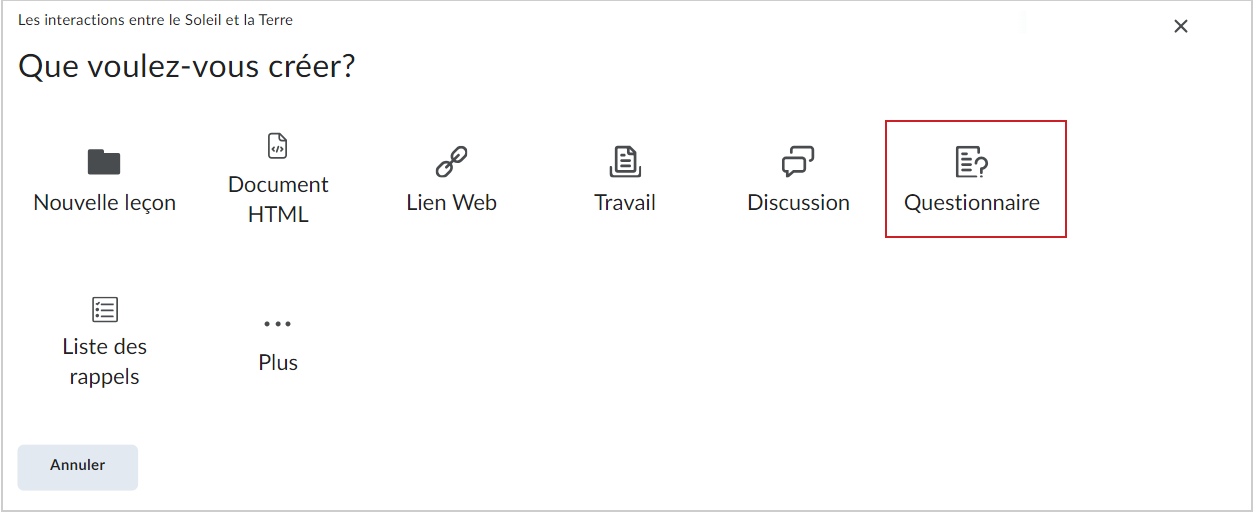Choose the "Liste des rappels" text
This screenshot has width=1254, height=512.
[105, 362]
